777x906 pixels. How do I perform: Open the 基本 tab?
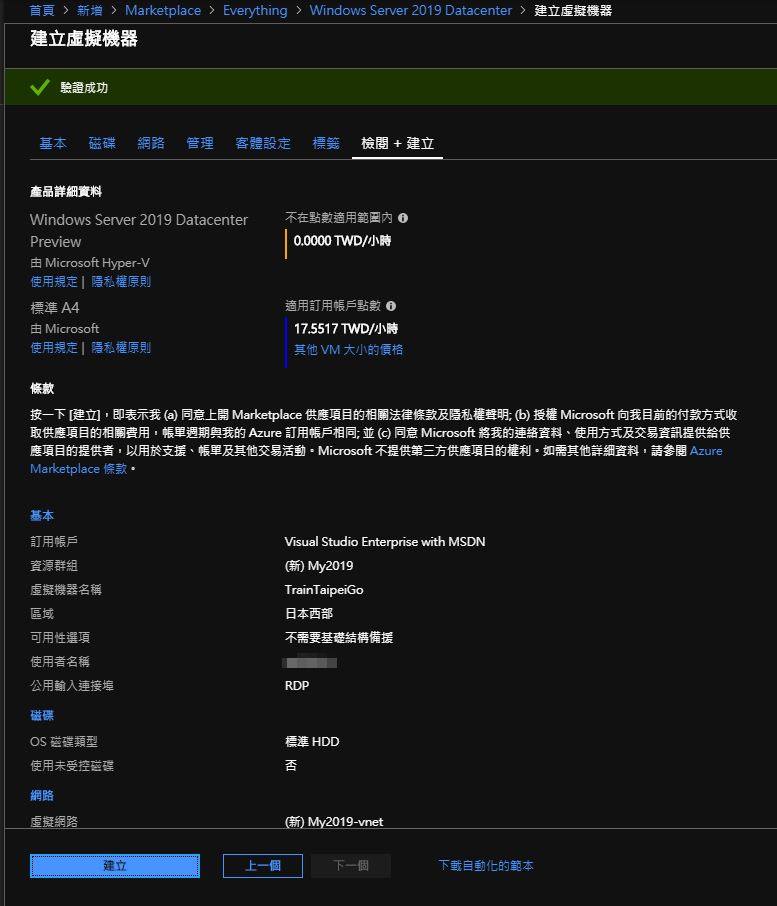(53, 143)
